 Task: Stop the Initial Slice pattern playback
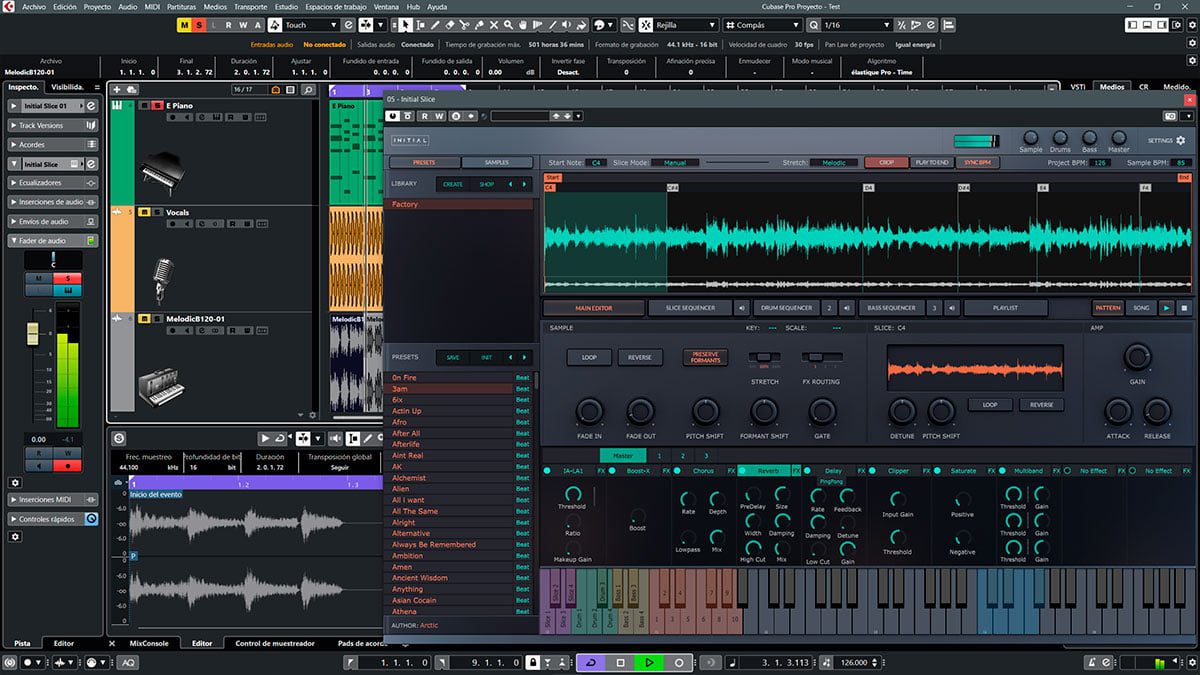(x=1183, y=308)
